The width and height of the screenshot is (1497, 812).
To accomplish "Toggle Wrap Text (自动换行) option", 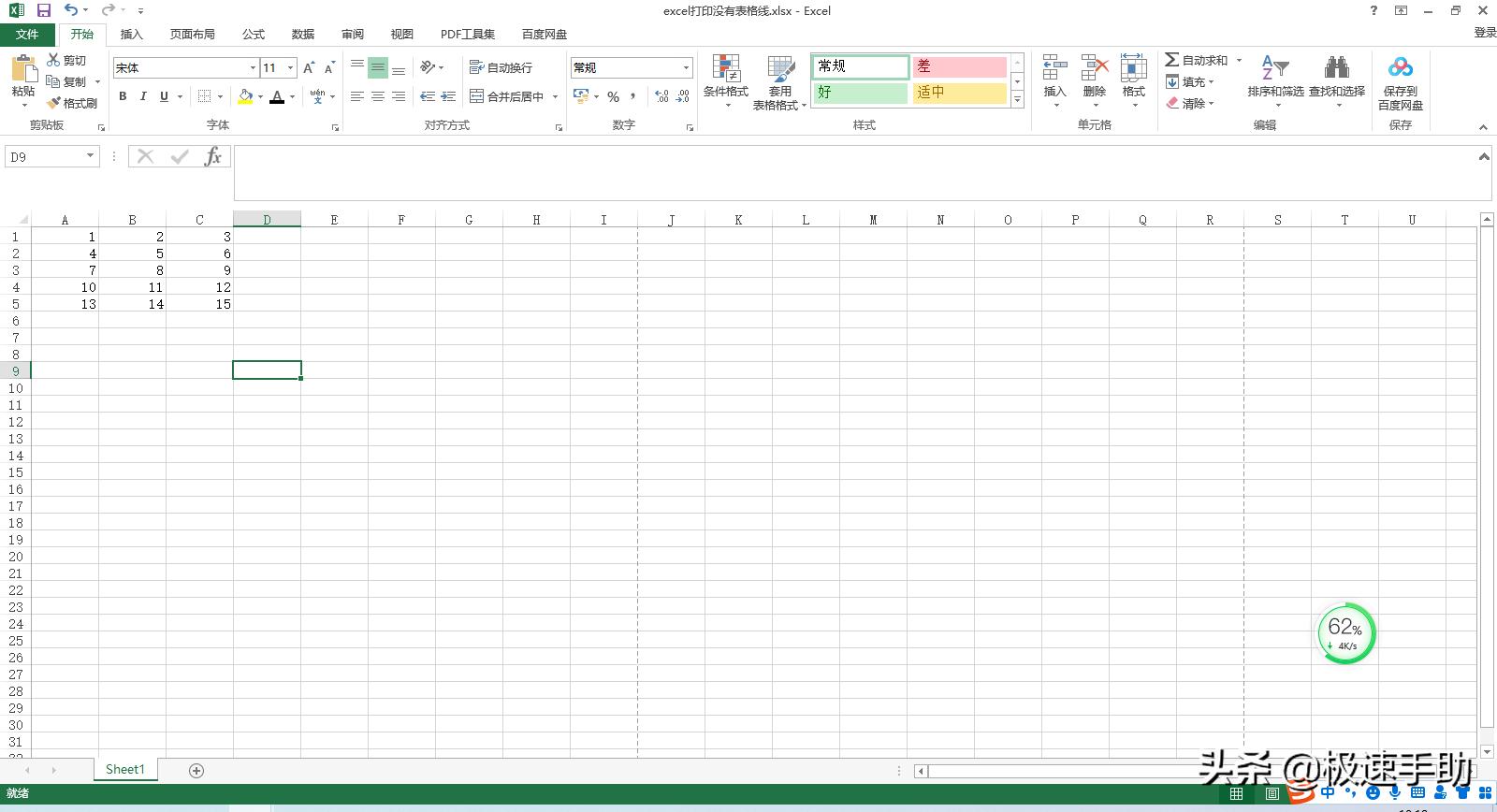I will click(501, 67).
